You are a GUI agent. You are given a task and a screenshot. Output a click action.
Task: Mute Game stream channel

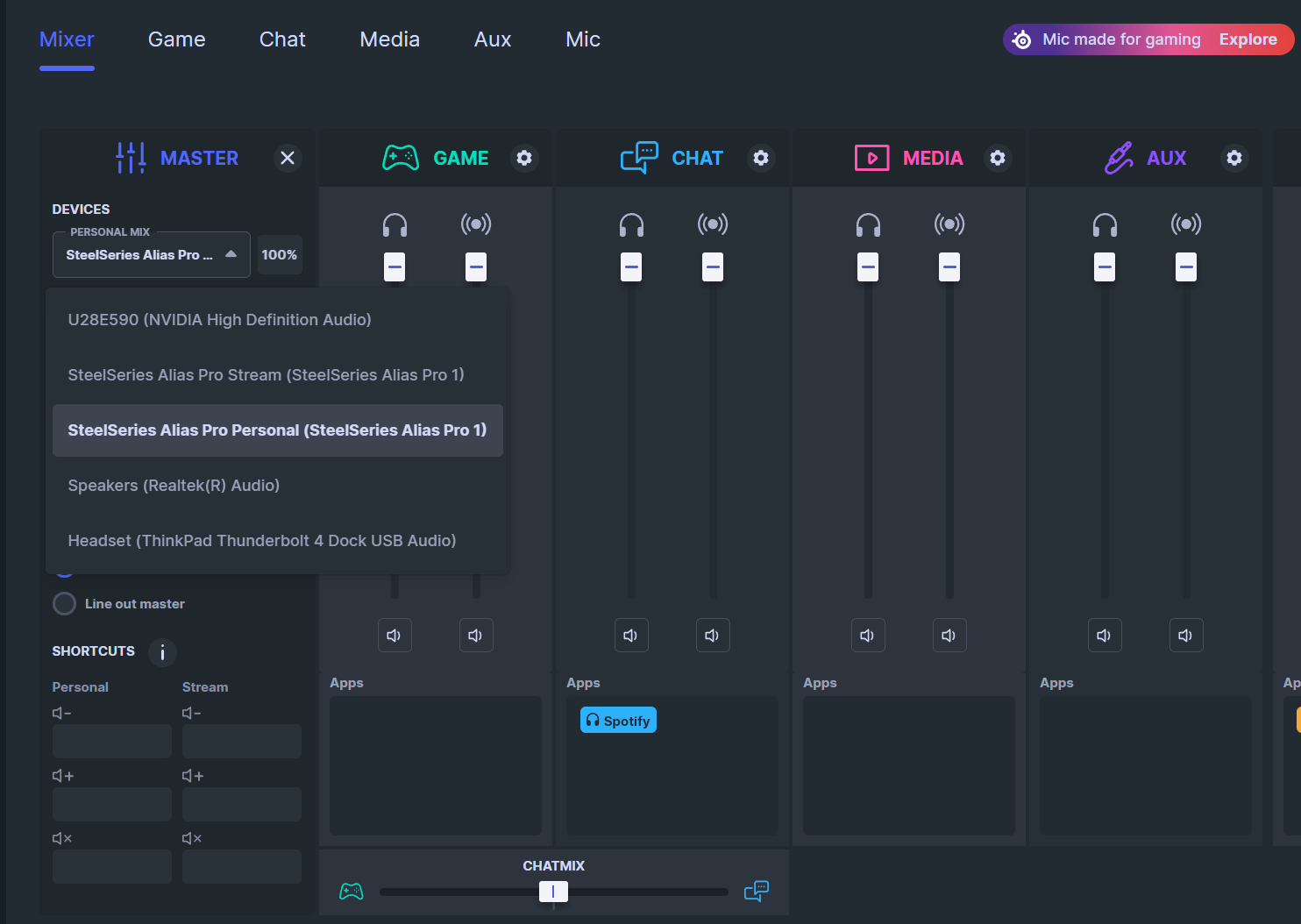[x=476, y=636]
